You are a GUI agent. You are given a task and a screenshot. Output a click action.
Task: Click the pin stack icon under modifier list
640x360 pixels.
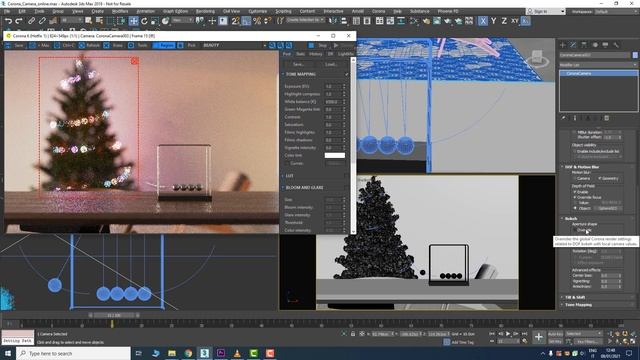(x=564, y=118)
